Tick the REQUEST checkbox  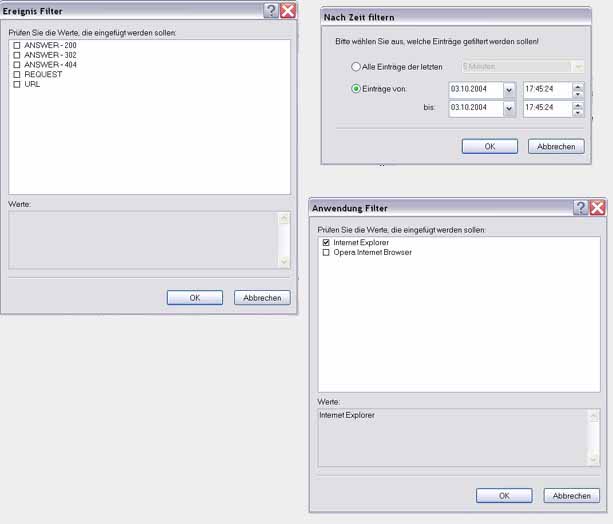(17, 75)
